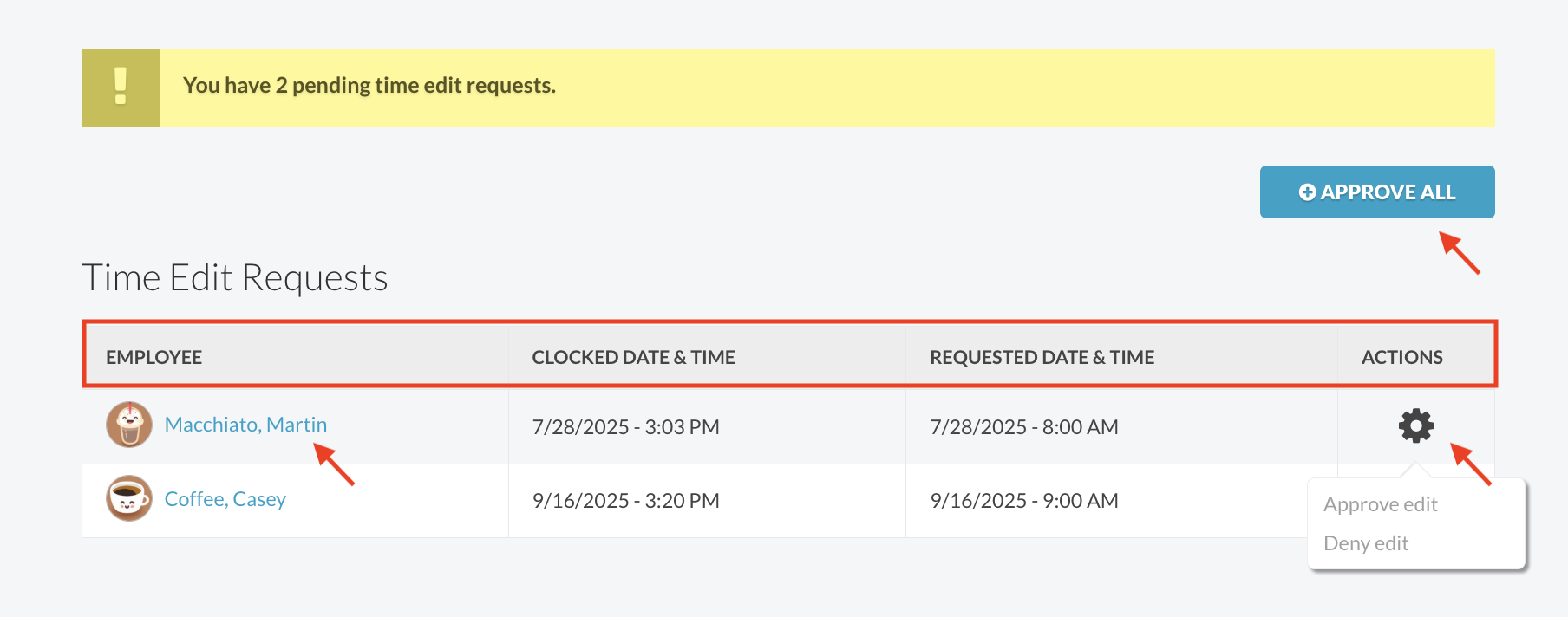1568x617 pixels.
Task: Click Martin's requested time 7/28/2025 - 8:00 AM
Action: pyautogui.click(x=1023, y=427)
